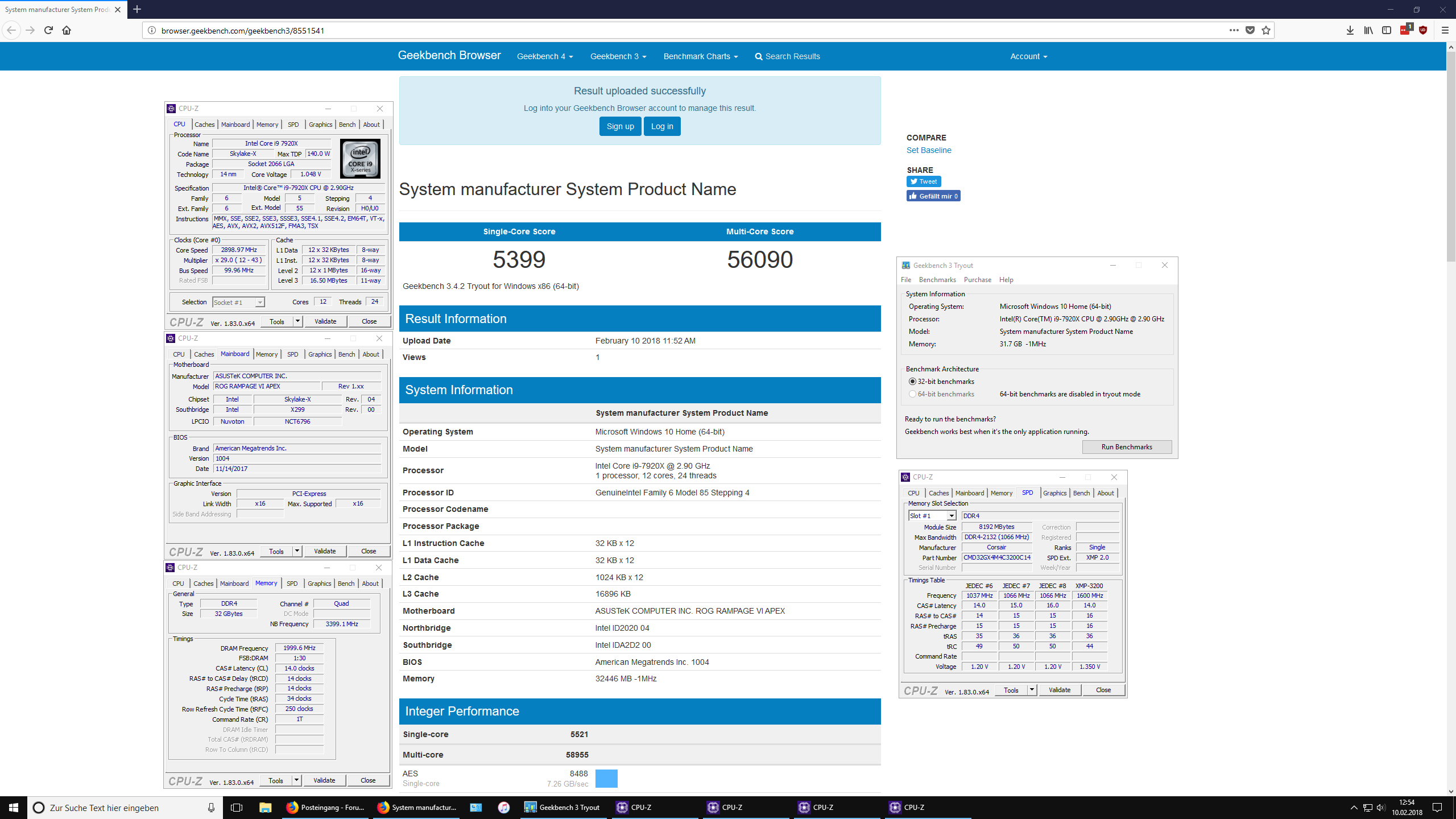Open the Firefox library
This screenshot has width=1456, height=819.
click(1368, 30)
